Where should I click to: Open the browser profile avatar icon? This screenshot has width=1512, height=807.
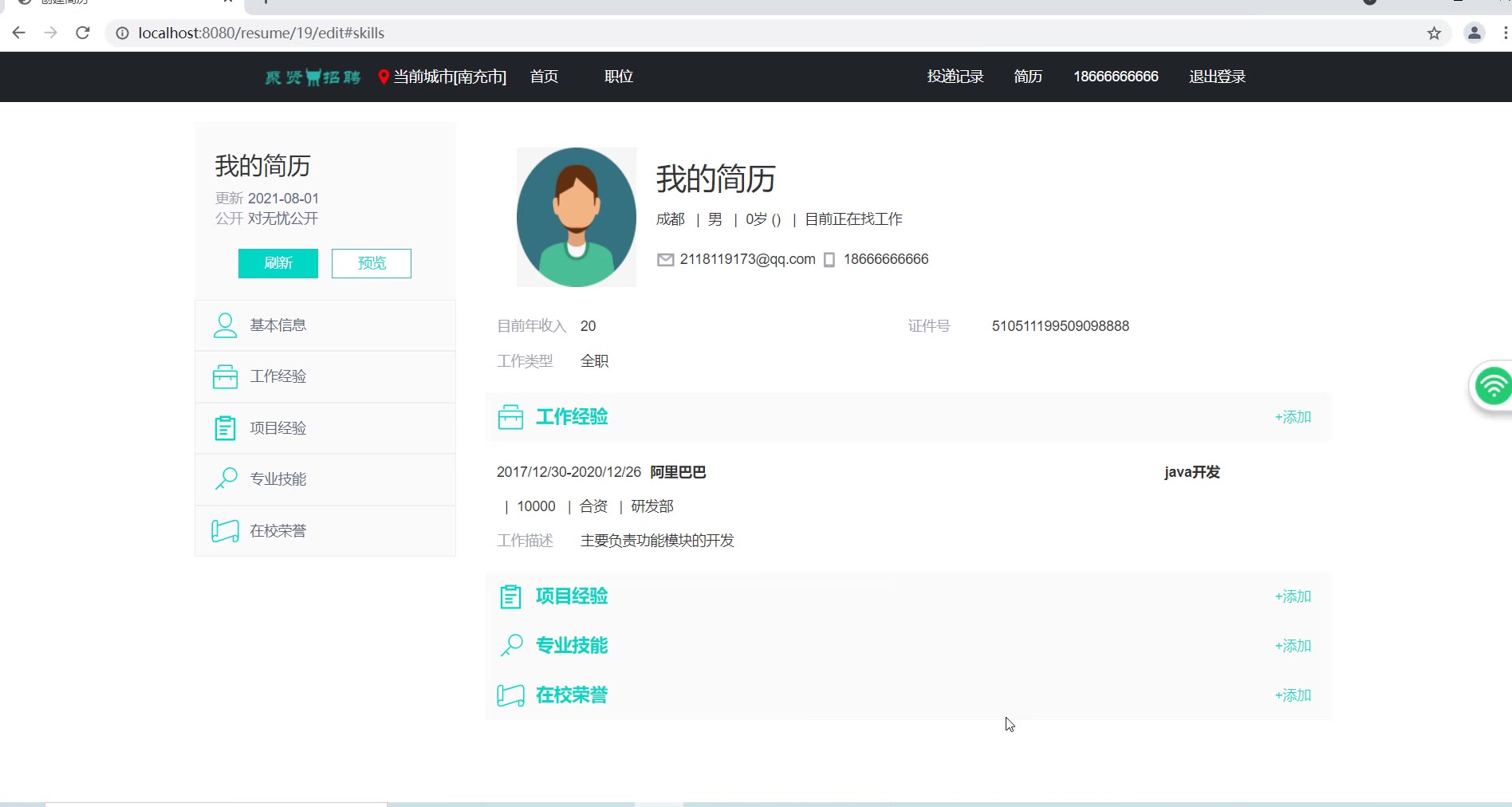(x=1475, y=33)
